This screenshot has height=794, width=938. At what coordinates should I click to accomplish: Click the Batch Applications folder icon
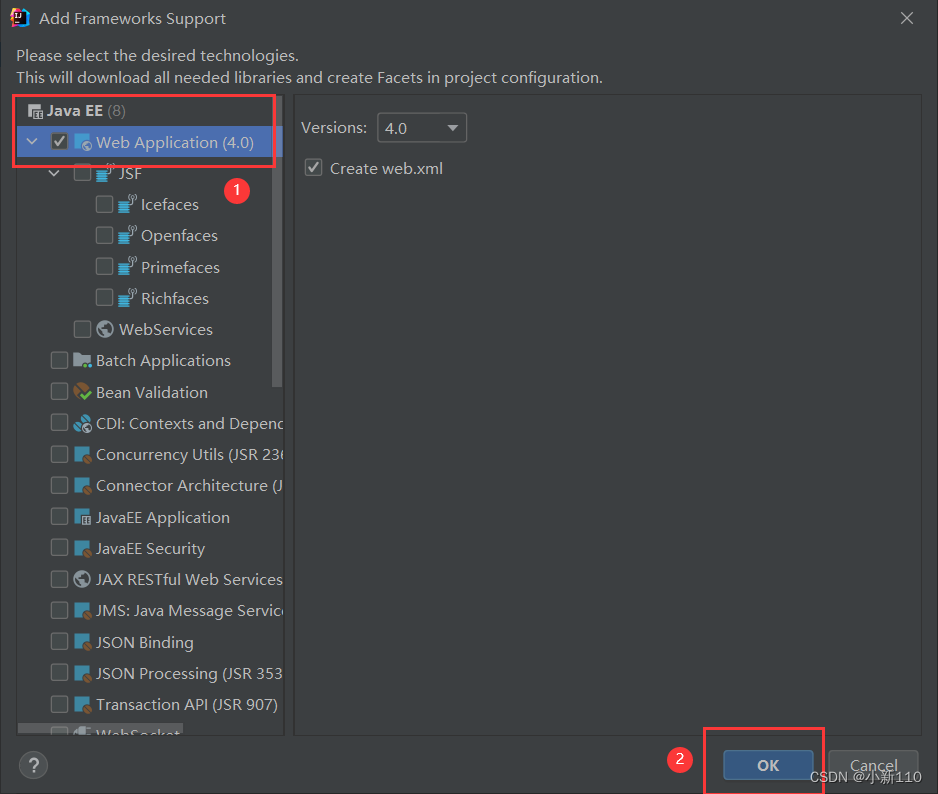pyautogui.click(x=83, y=360)
